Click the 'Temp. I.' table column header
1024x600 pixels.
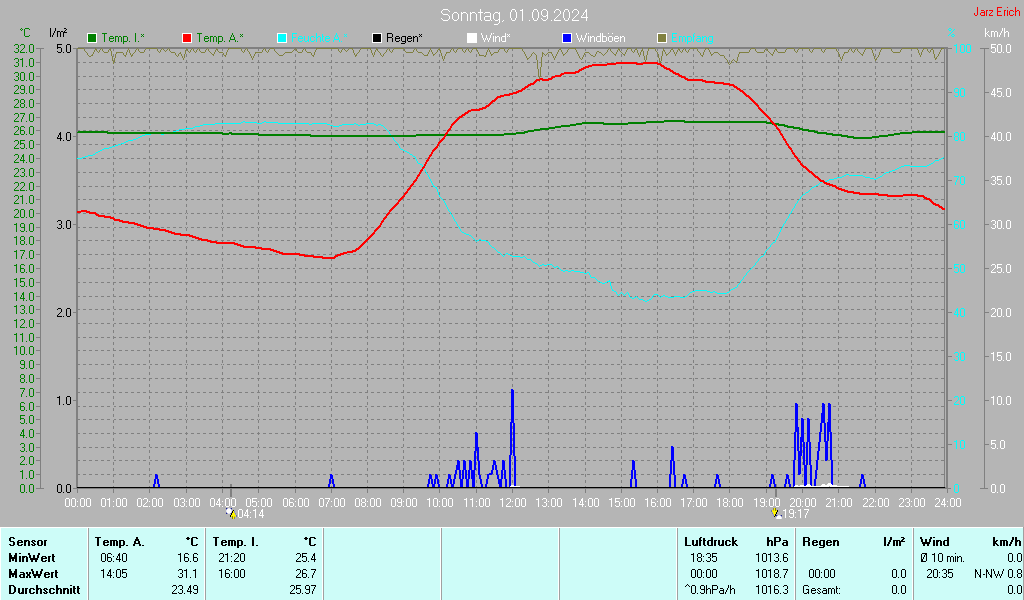(x=236, y=542)
